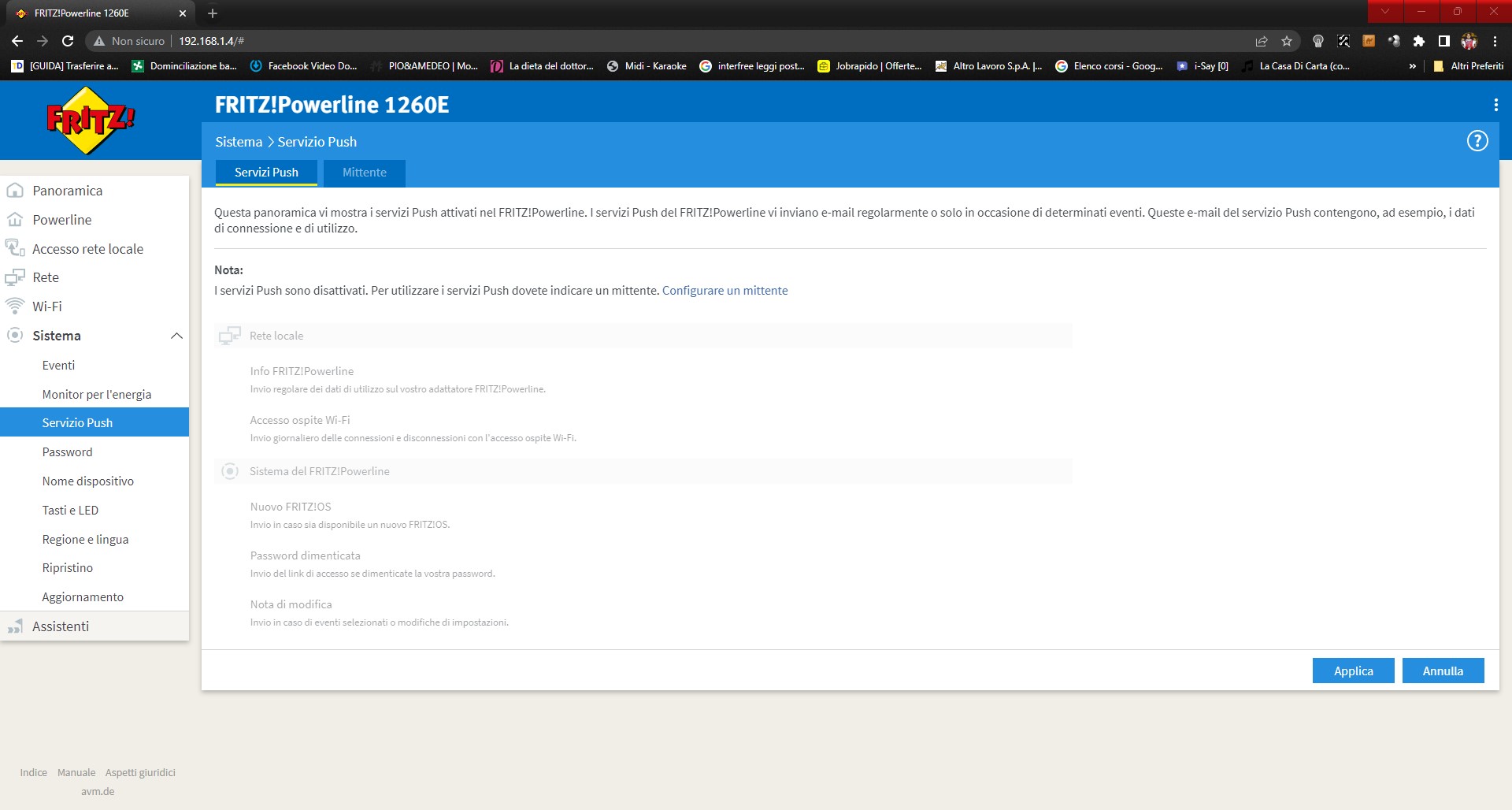Viewport: 1512px width, 810px height.
Task: Click the disabled Nuovo FRITZ!OS entry
Action: pyautogui.click(x=291, y=507)
